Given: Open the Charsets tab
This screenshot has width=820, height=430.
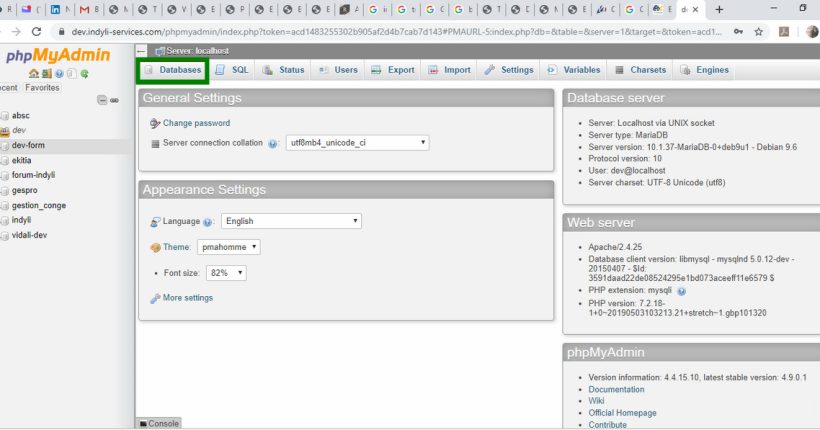Looking at the screenshot, I should [640, 70].
